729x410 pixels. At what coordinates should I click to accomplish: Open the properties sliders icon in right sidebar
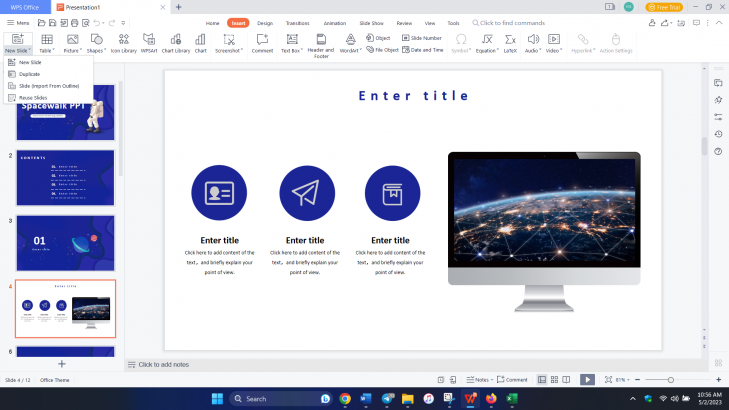[718, 117]
